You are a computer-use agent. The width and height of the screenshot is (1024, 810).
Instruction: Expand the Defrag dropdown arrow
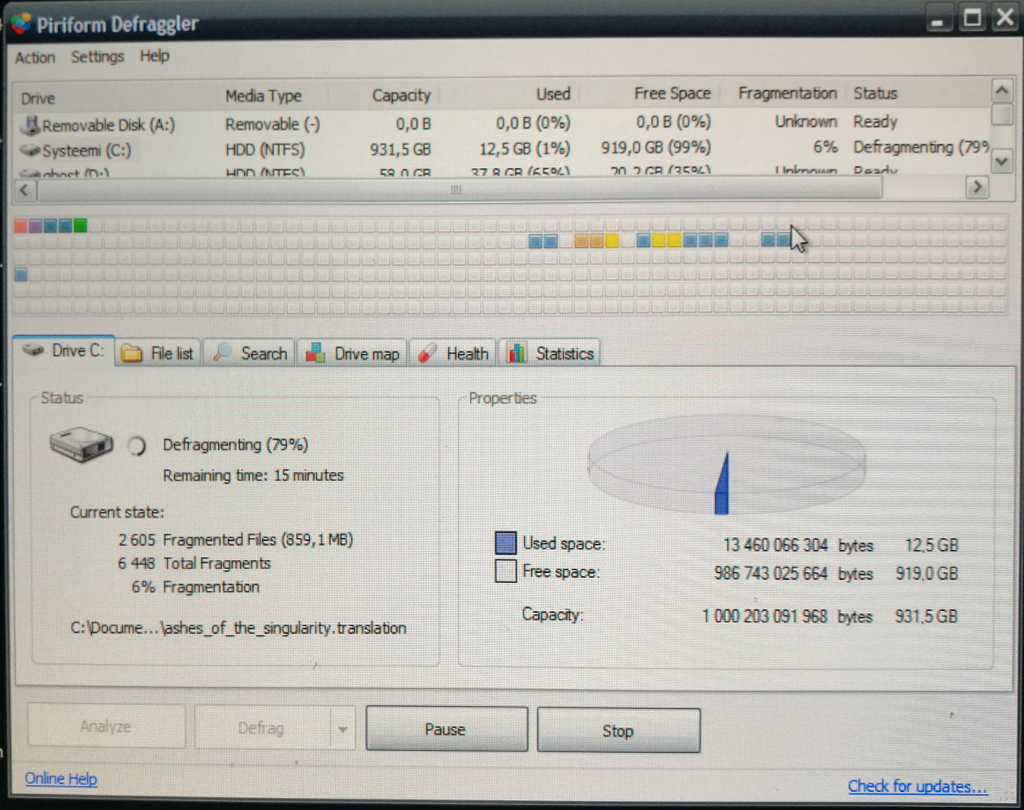point(343,728)
